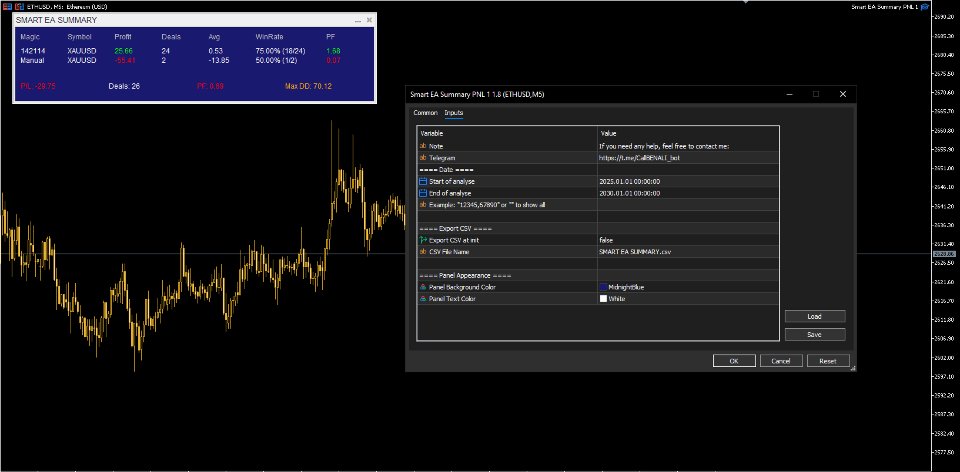Click the Avg value -13.85
The height and width of the screenshot is (472, 960).
[x=219, y=61]
